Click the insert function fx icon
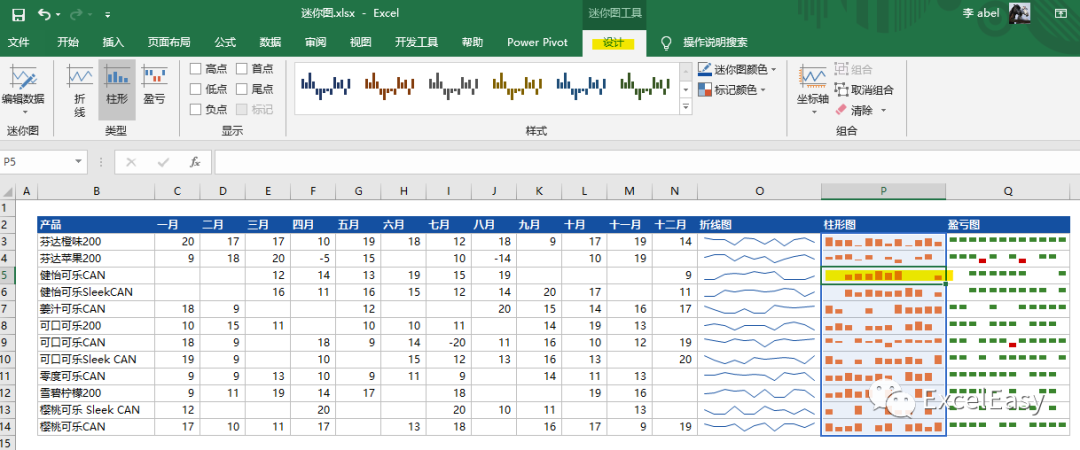The height and width of the screenshot is (450, 1080). [195, 162]
